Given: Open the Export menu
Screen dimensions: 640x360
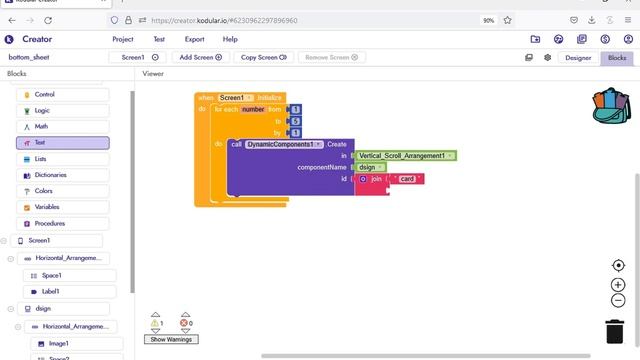Looking at the screenshot, I should coord(194,39).
